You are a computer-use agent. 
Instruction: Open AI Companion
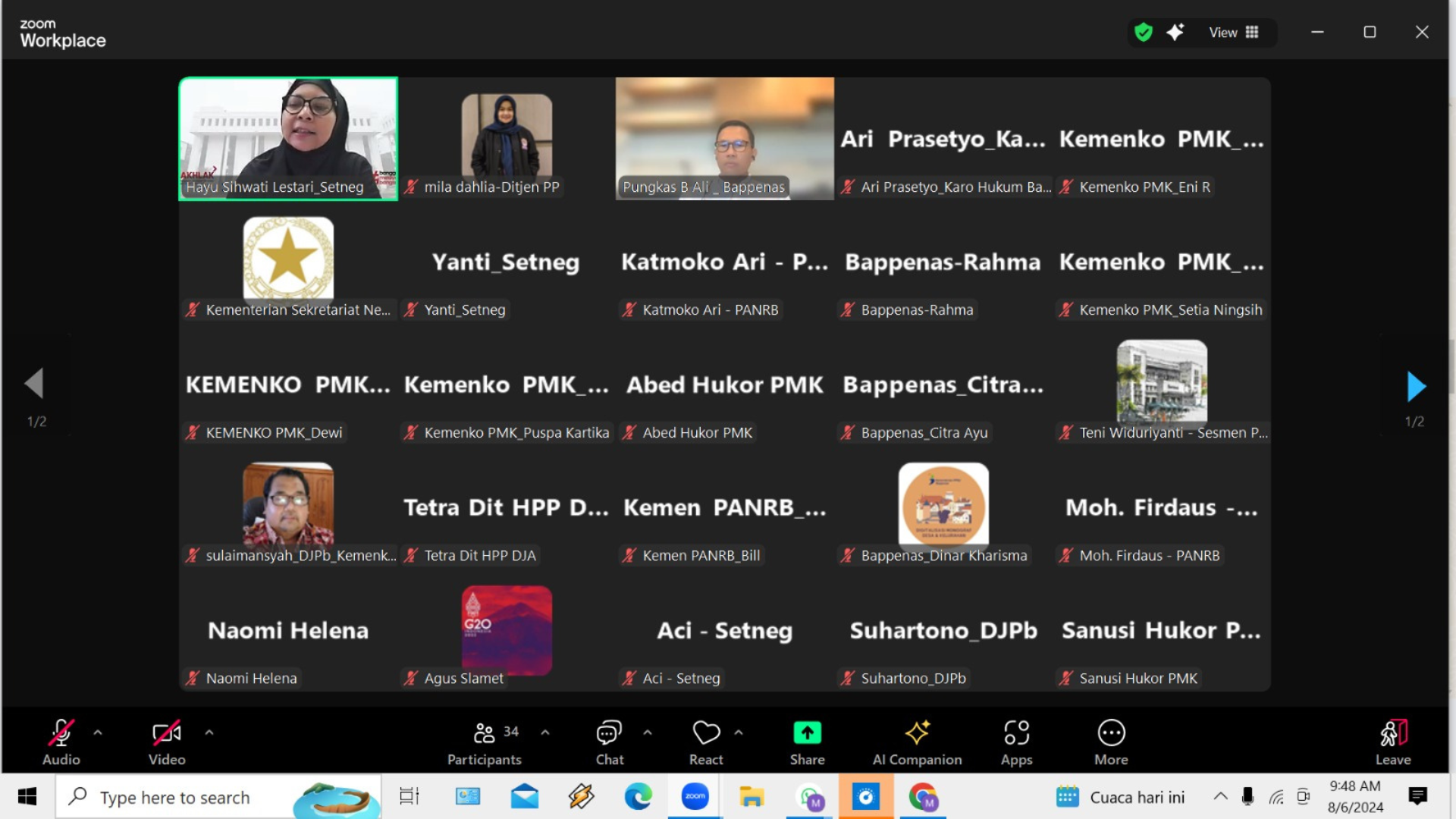tap(917, 742)
